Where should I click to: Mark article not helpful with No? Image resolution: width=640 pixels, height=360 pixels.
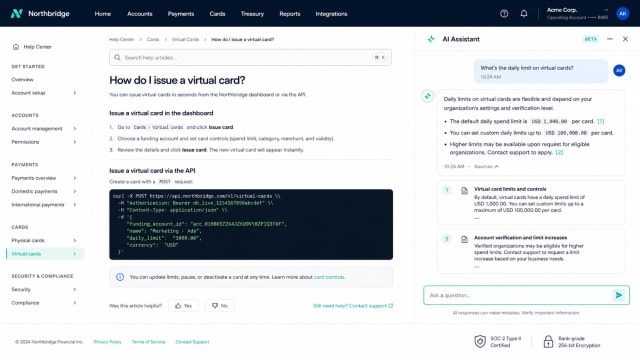pyautogui.click(x=220, y=306)
